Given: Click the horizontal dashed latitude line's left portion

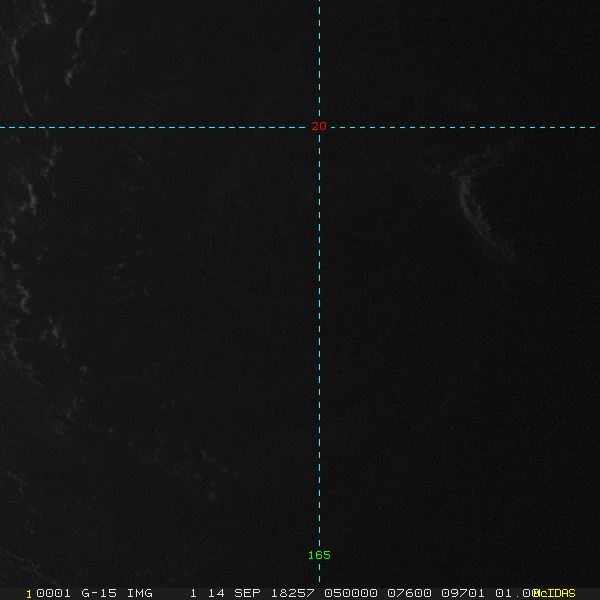Looking at the screenshot, I should (x=150, y=127).
